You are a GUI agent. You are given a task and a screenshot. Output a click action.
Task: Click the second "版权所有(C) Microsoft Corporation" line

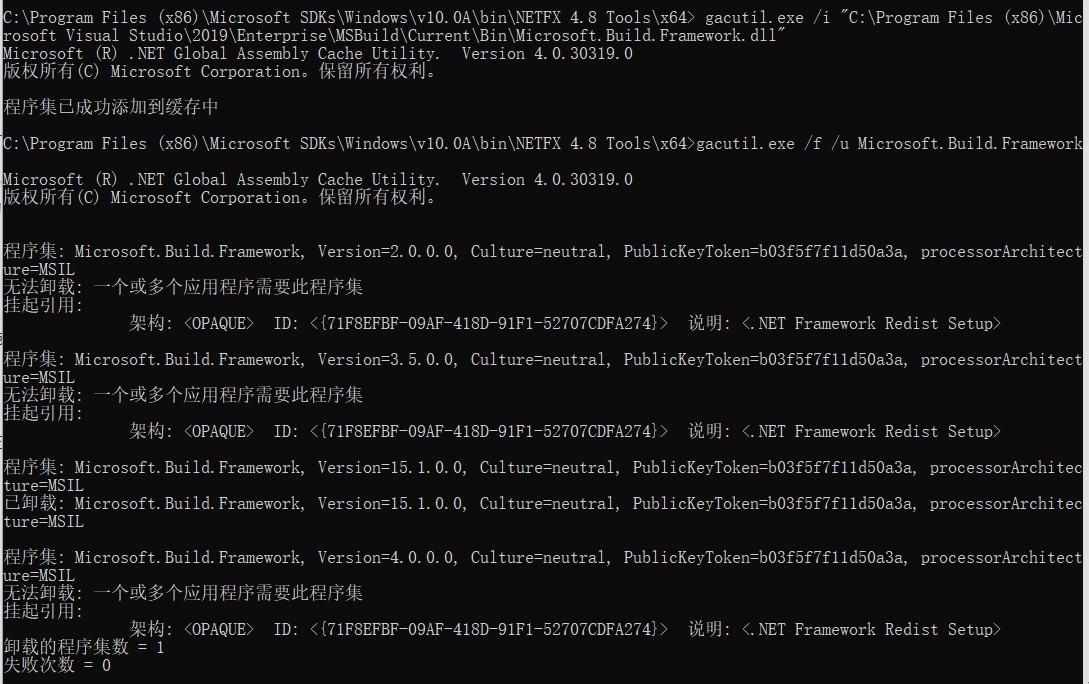[220, 198]
